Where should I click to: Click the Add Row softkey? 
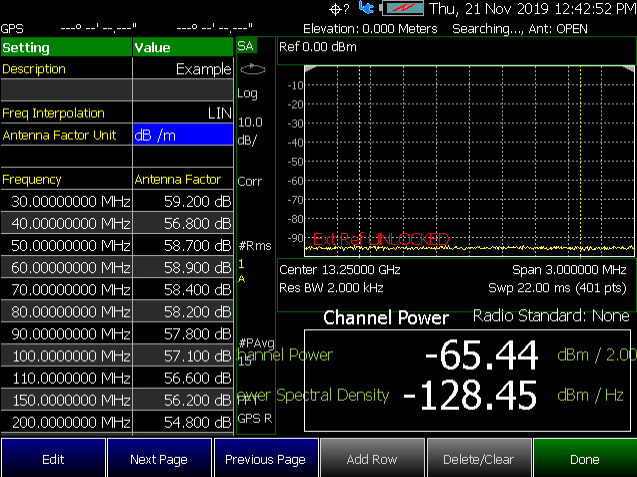372,459
